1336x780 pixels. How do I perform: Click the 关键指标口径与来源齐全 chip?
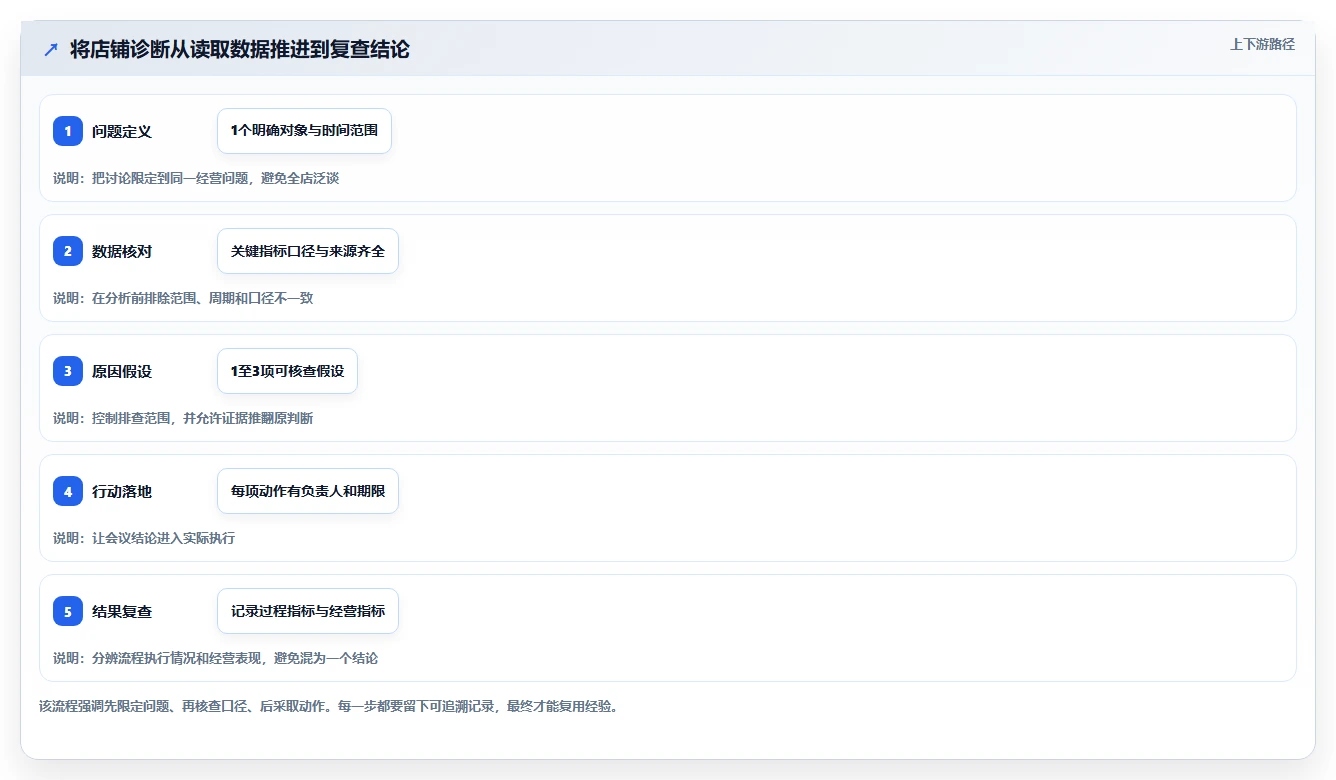tap(308, 251)
